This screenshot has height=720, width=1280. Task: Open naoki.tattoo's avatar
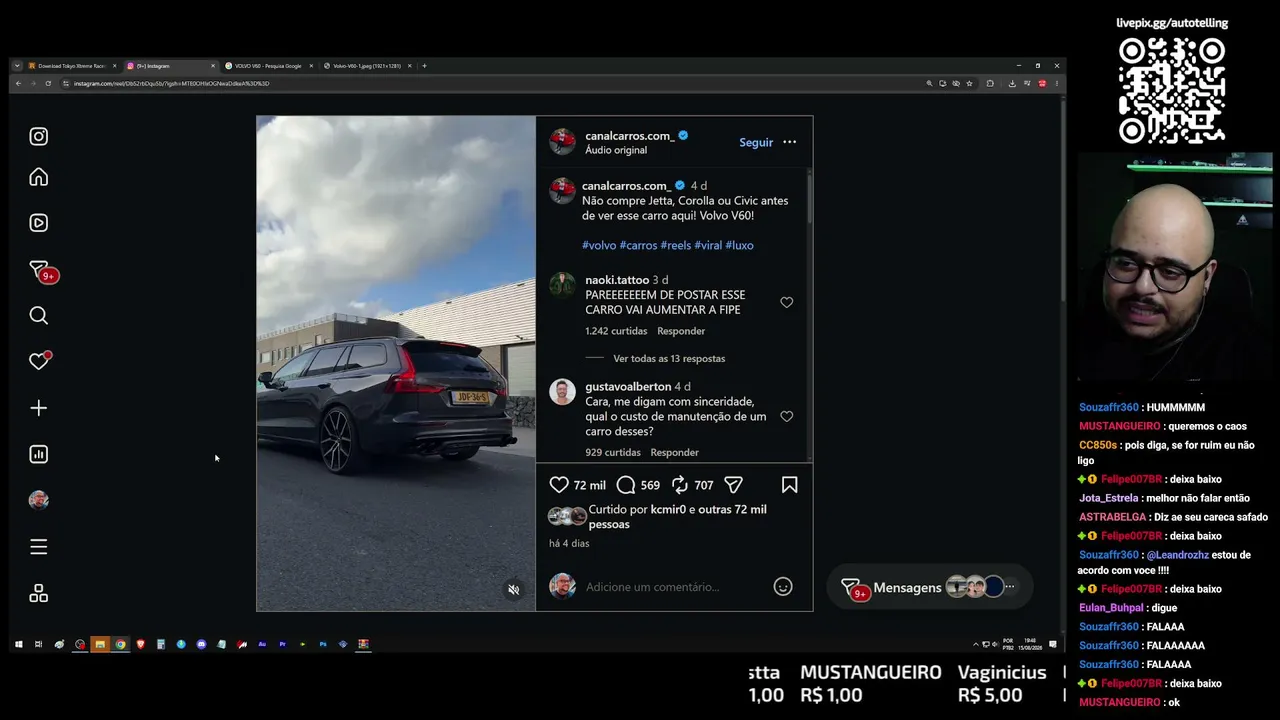click(563, 285)
